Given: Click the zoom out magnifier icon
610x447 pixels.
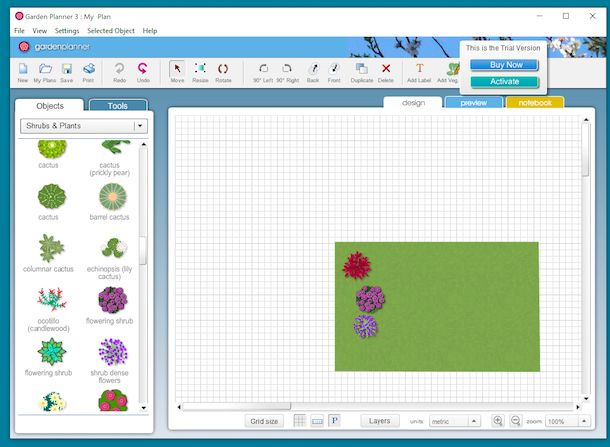Looking at the screenshot, I should pyautogui.click(x=515, y=421).
